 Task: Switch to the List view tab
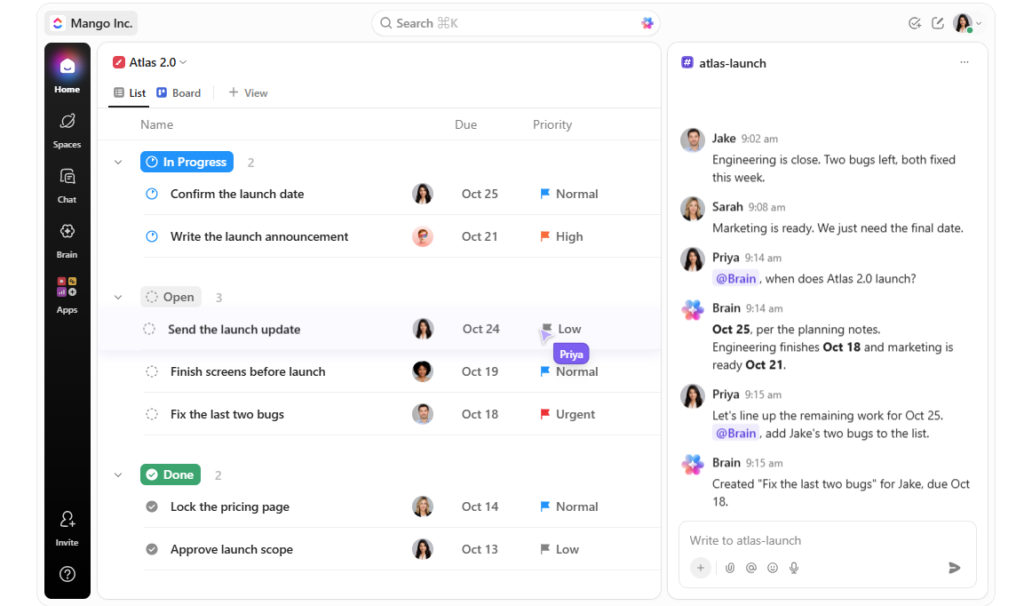click(x=129, y=93)
